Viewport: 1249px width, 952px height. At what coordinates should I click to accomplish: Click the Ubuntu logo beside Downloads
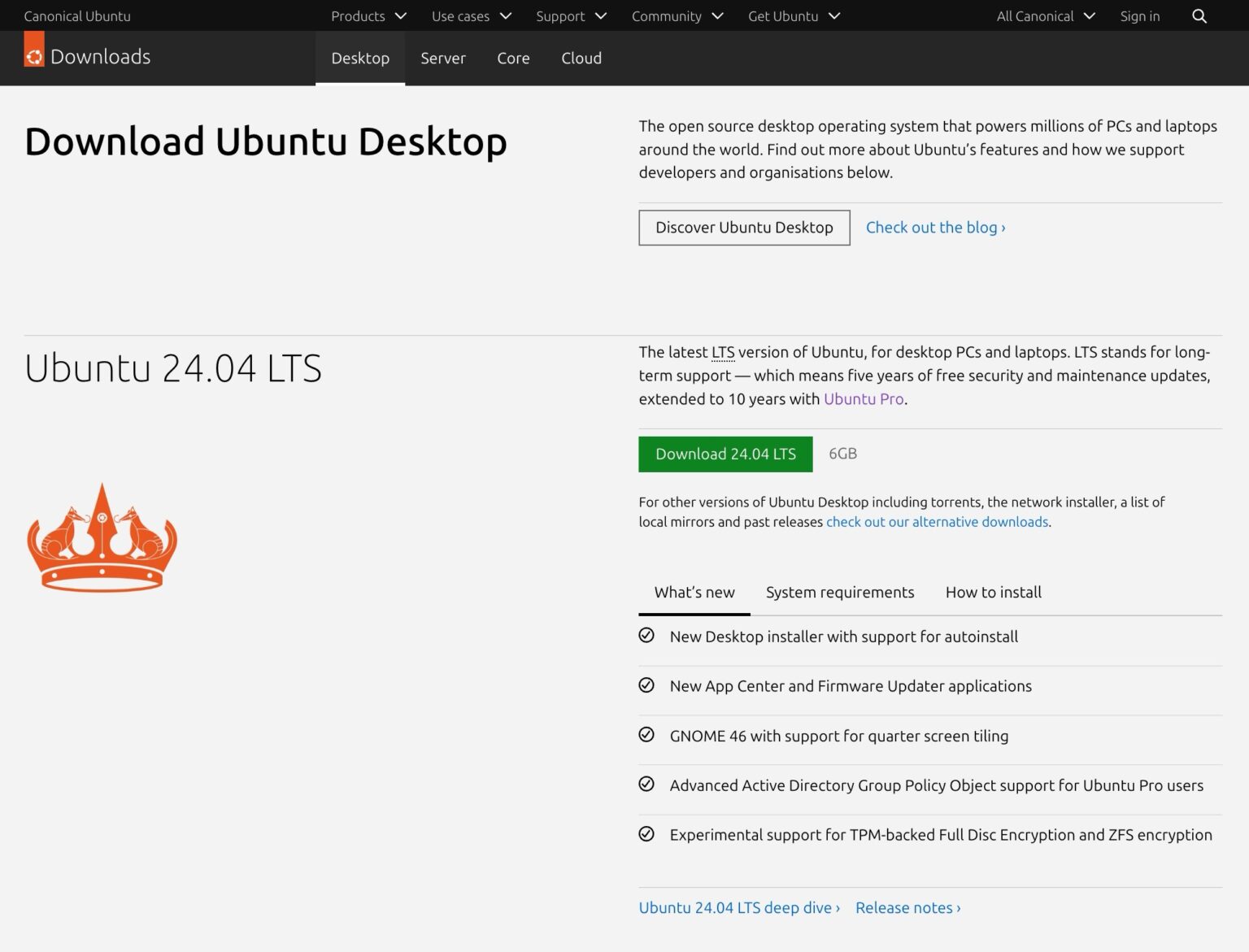pos(33,56)
